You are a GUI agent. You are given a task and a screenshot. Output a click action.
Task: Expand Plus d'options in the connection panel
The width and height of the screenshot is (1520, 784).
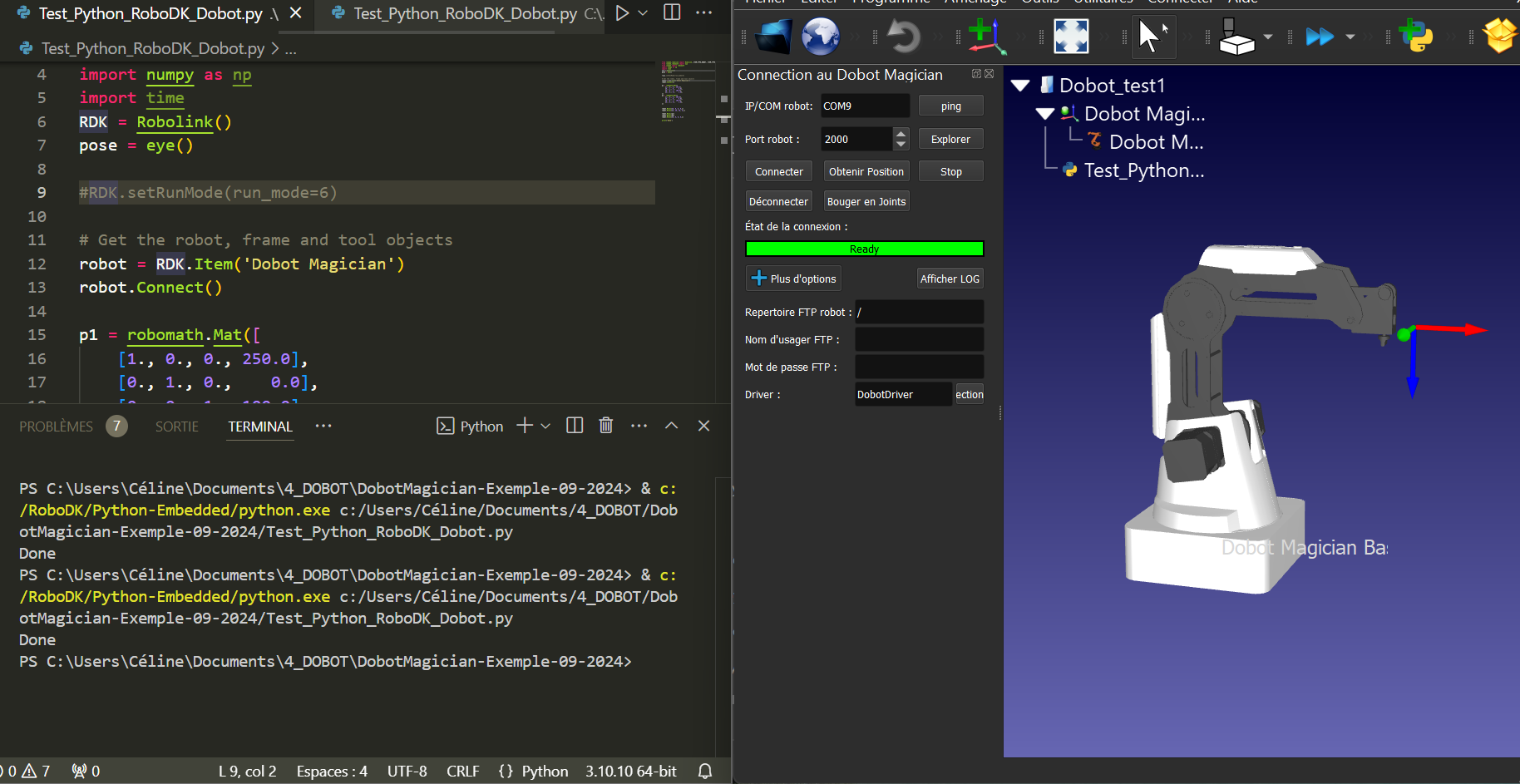pos(793,279)
